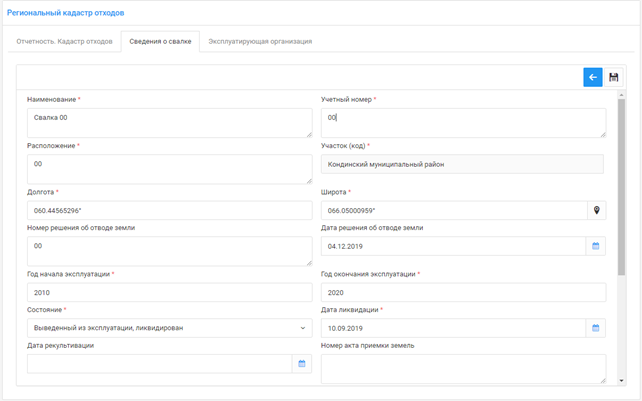
Task: Click the Участок (код) field
Action: [x=462, y=164]
